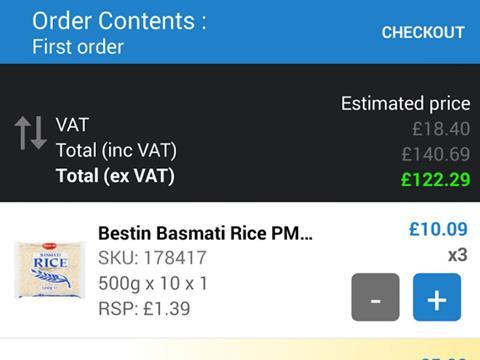The height and width of the screenshot is (360, 480).
Task: Increase rice quantity with plus button
Action: pos(437,297)
